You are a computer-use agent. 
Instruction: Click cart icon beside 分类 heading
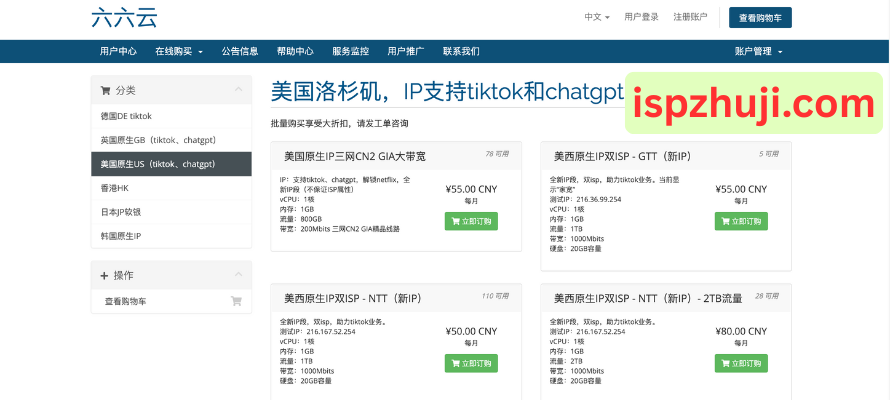point(105,90)
